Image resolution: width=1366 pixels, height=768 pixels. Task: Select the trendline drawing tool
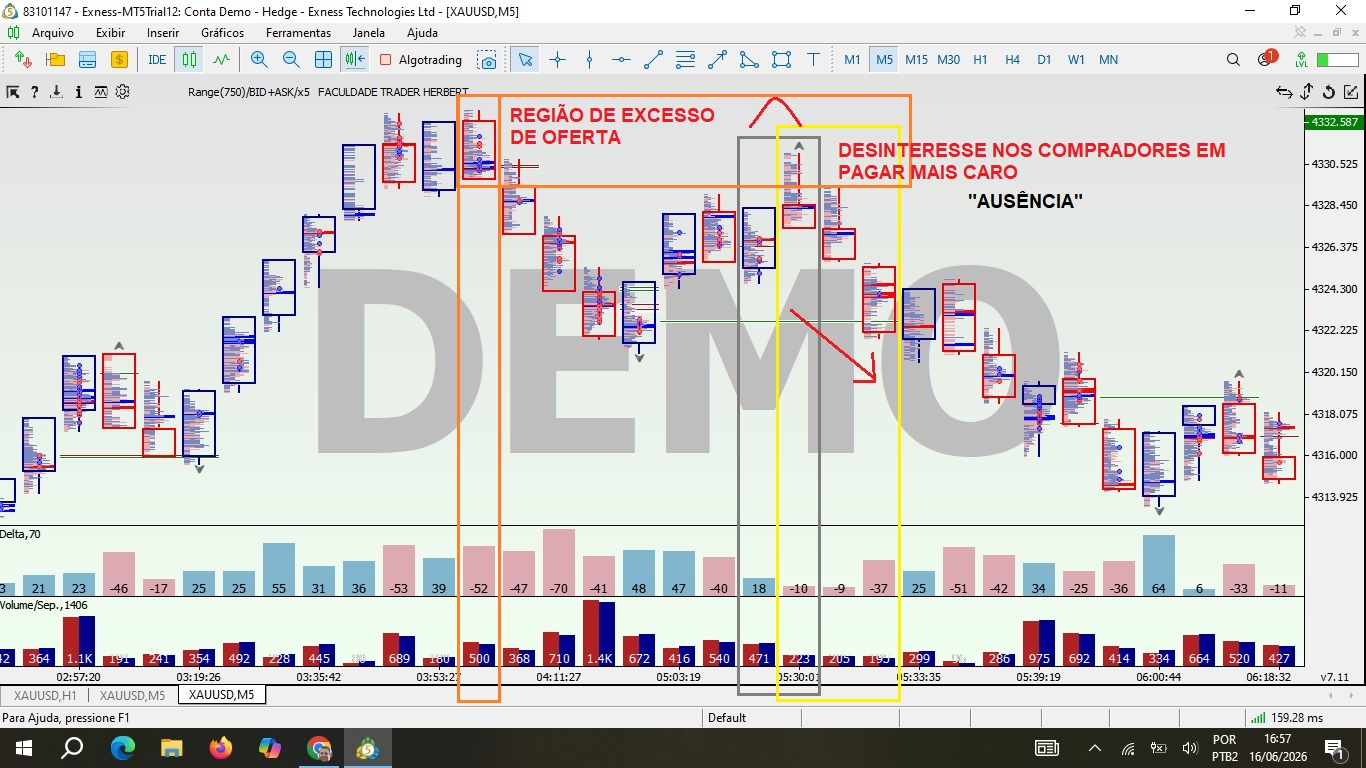pyautogui.click(x=653, y=60)
